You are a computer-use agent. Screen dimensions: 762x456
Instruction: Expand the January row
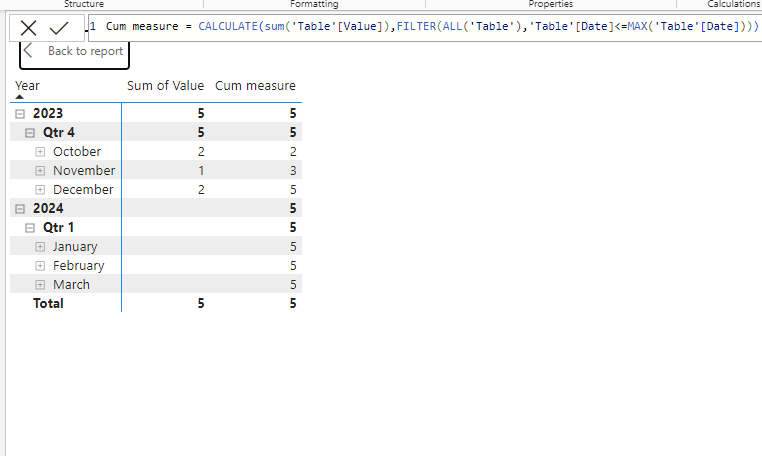pyautogui.click(x=40, y=246)
